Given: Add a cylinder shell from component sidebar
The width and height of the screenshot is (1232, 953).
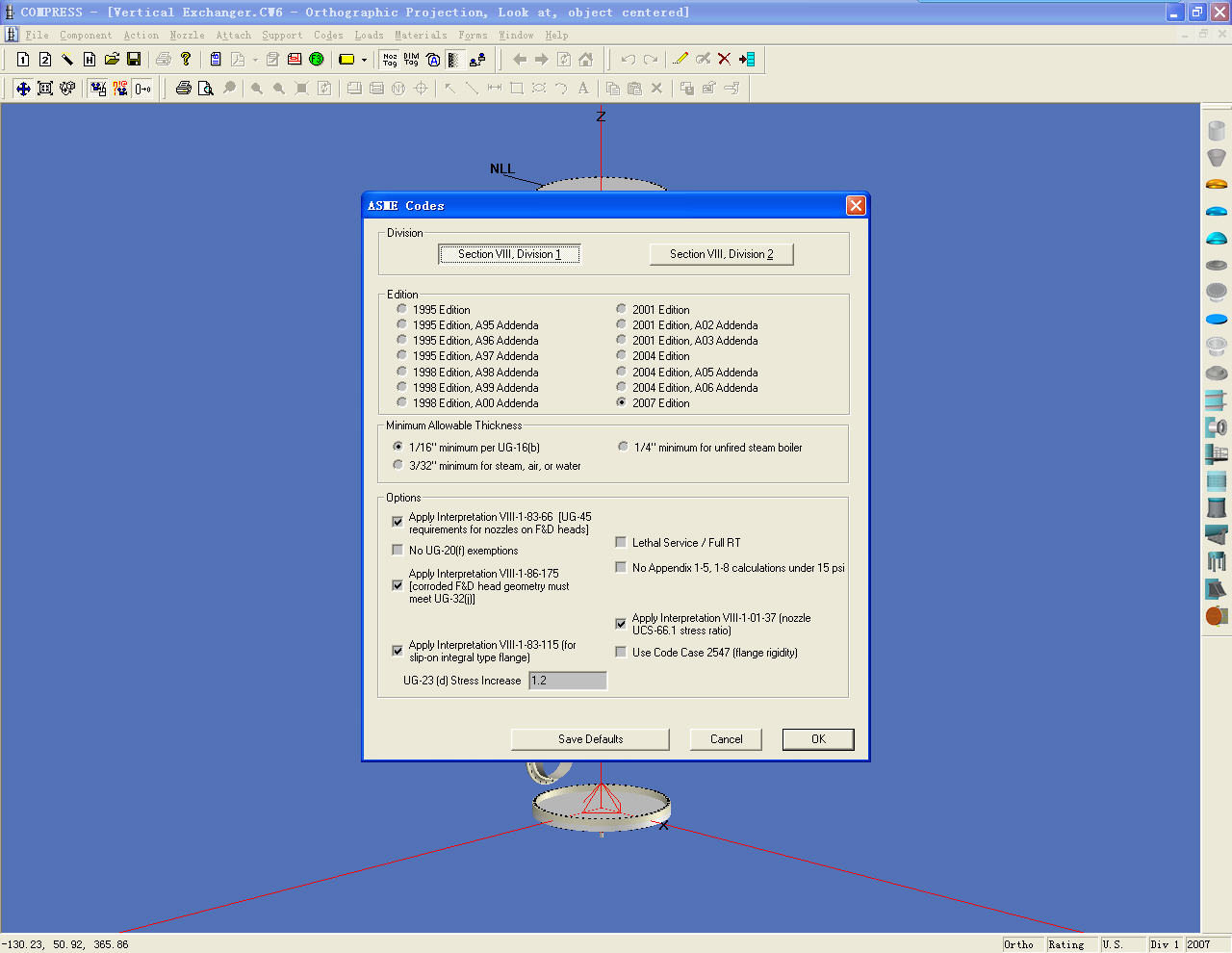Looking at the screenshot, I should click(1217, 130).
